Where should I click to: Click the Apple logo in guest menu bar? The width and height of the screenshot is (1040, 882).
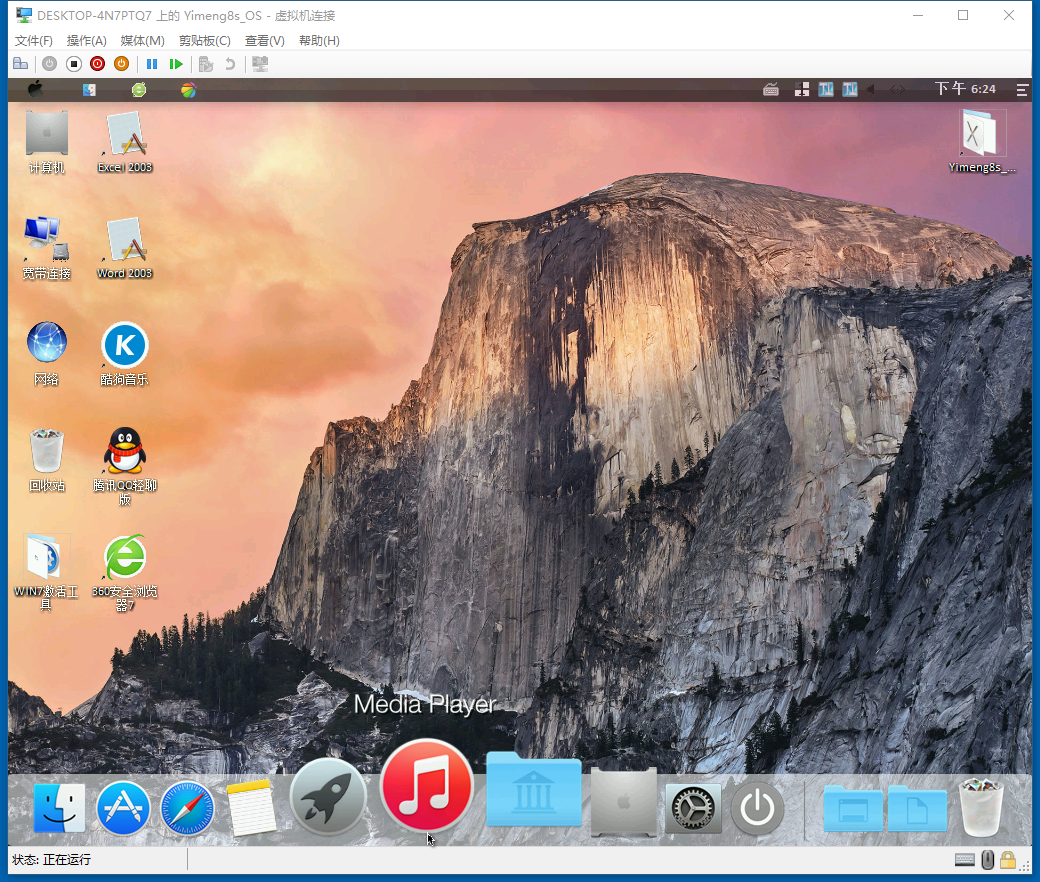pos(36,89)
